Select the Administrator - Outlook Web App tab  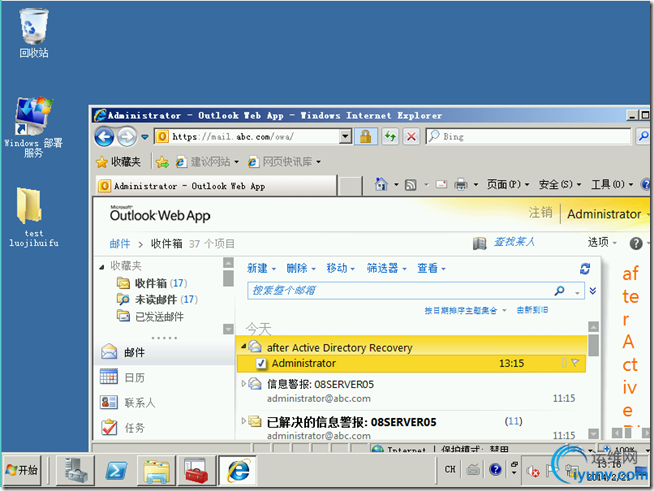tap(216, 186)
